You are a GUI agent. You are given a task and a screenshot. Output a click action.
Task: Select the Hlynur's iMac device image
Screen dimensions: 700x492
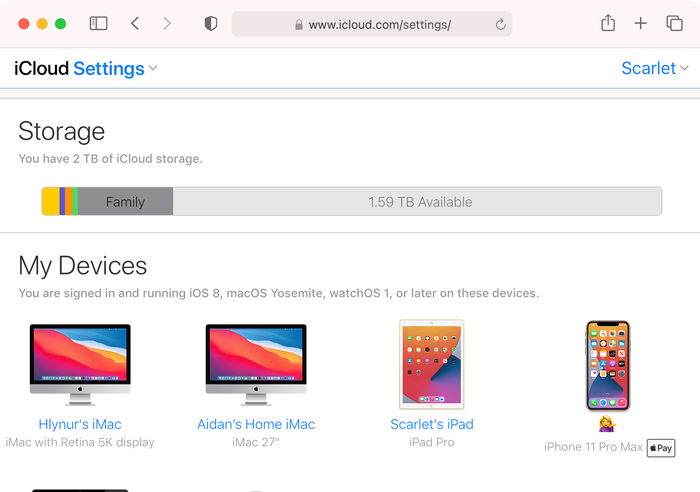tap(80, 365)
